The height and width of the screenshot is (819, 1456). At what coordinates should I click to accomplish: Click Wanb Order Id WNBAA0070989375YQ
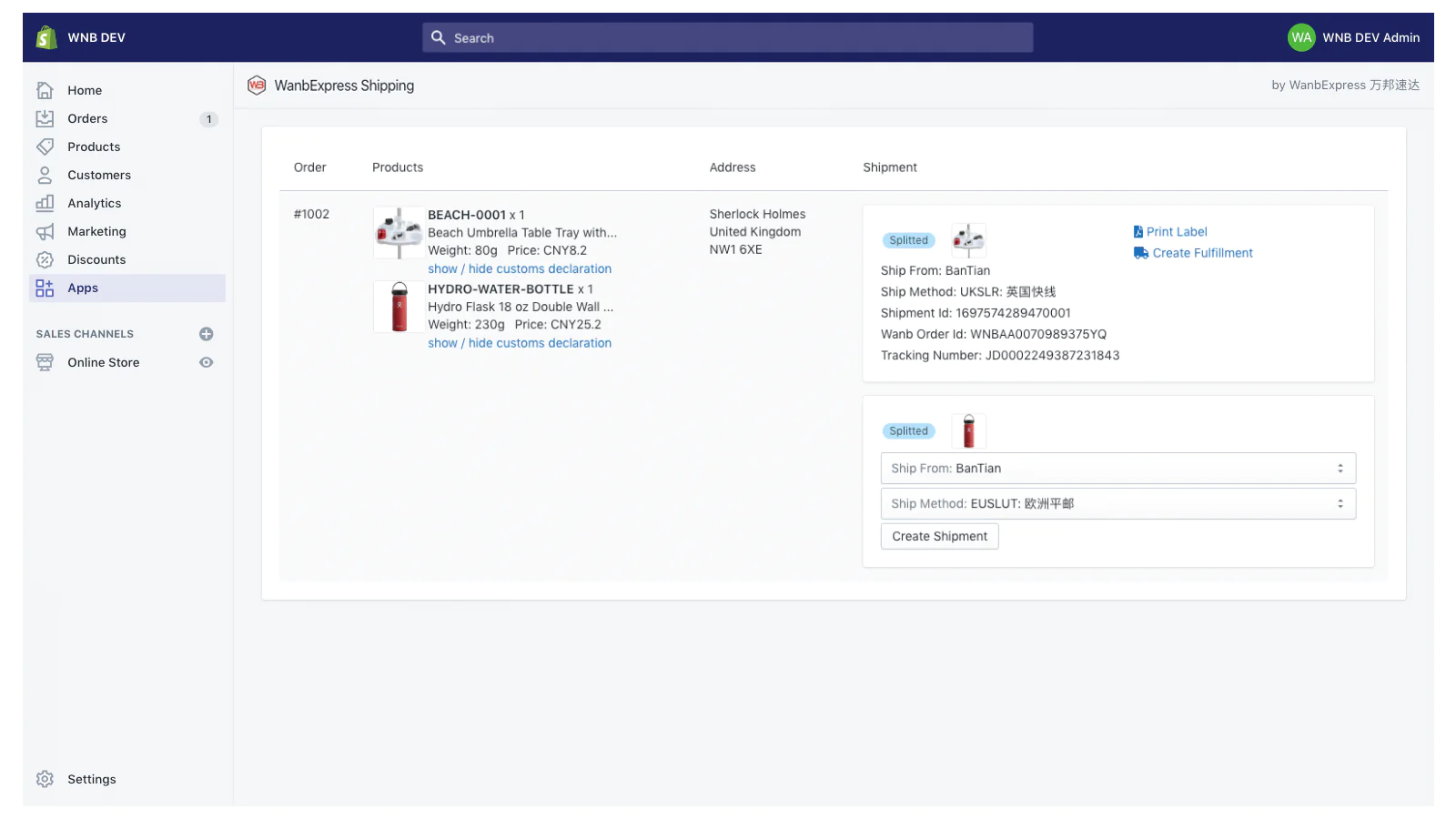[x=1038, y=334]
